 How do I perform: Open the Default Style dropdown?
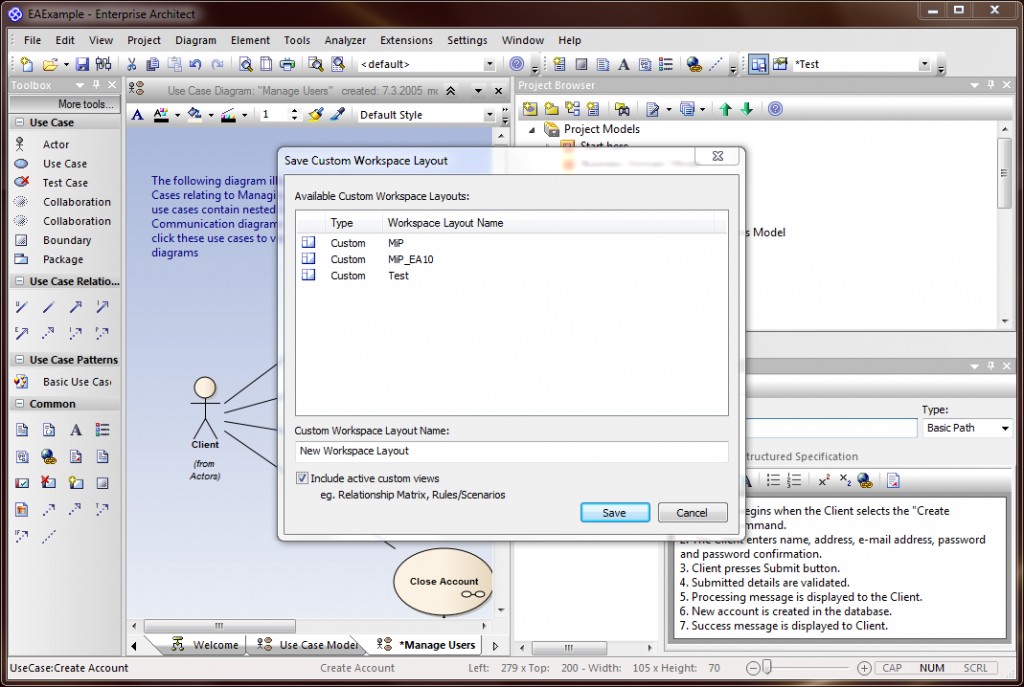coord(489,115)
